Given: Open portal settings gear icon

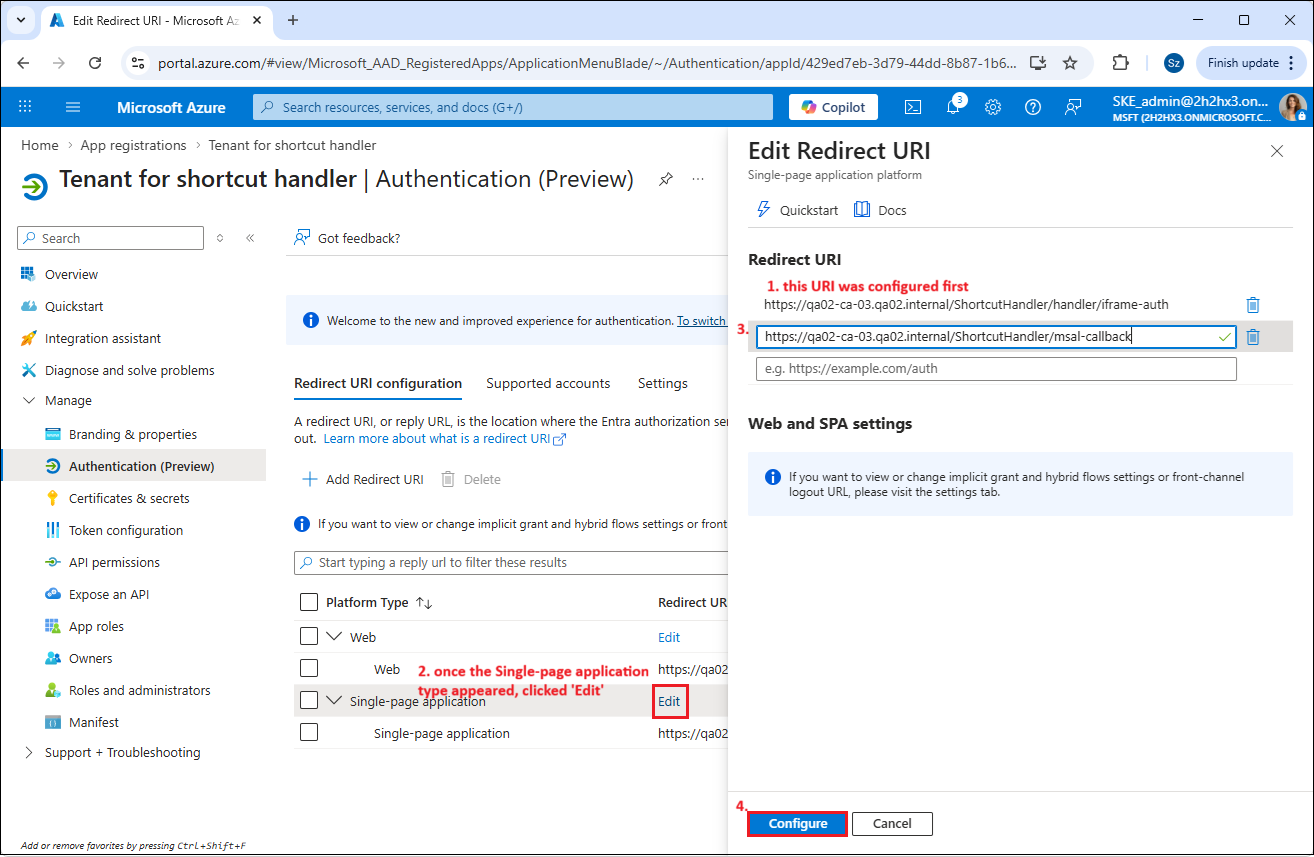Looking at the screenshot, I should [x=993, y=107].
